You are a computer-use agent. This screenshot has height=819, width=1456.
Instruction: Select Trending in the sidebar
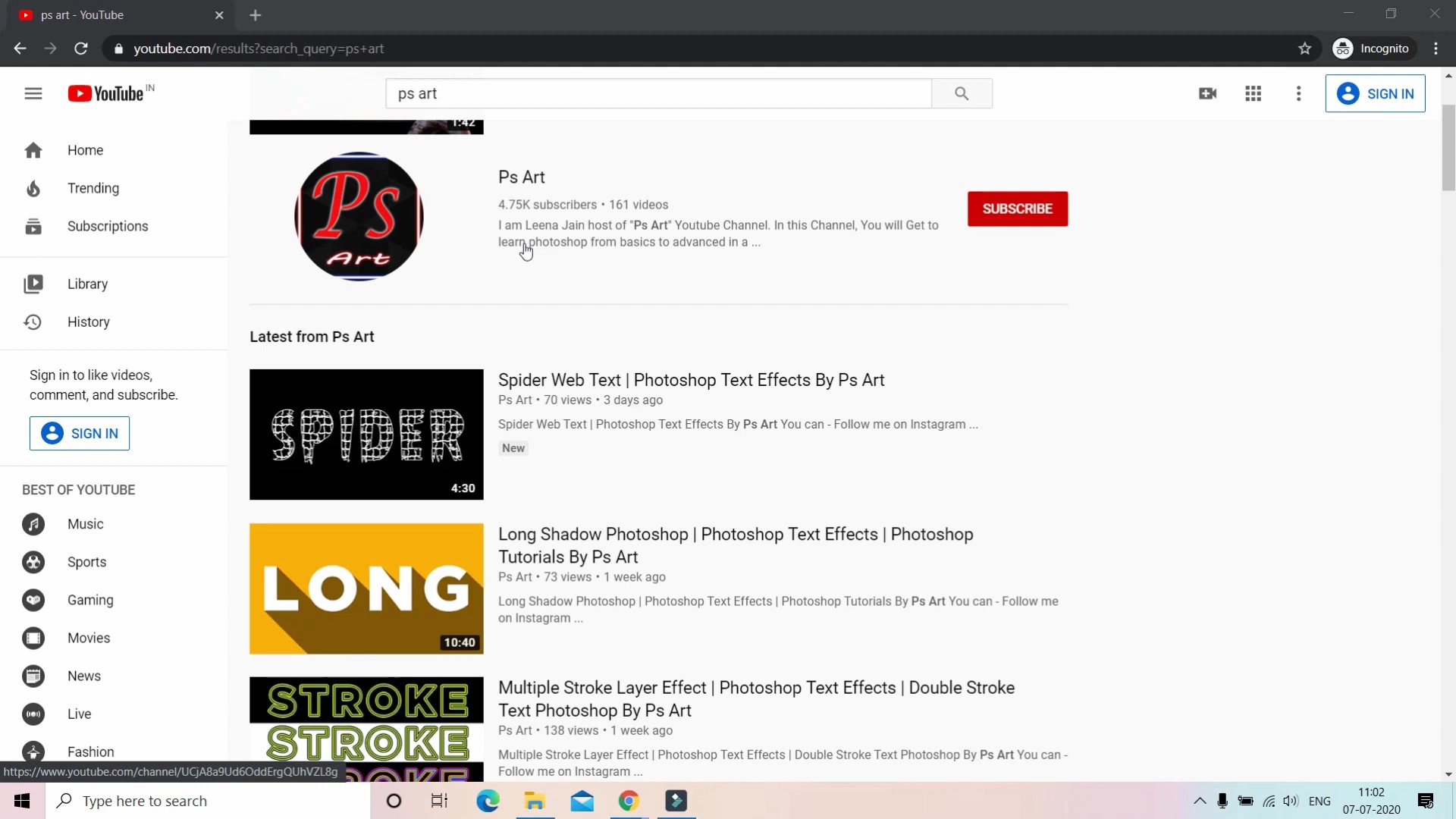[x=93, y=188]
